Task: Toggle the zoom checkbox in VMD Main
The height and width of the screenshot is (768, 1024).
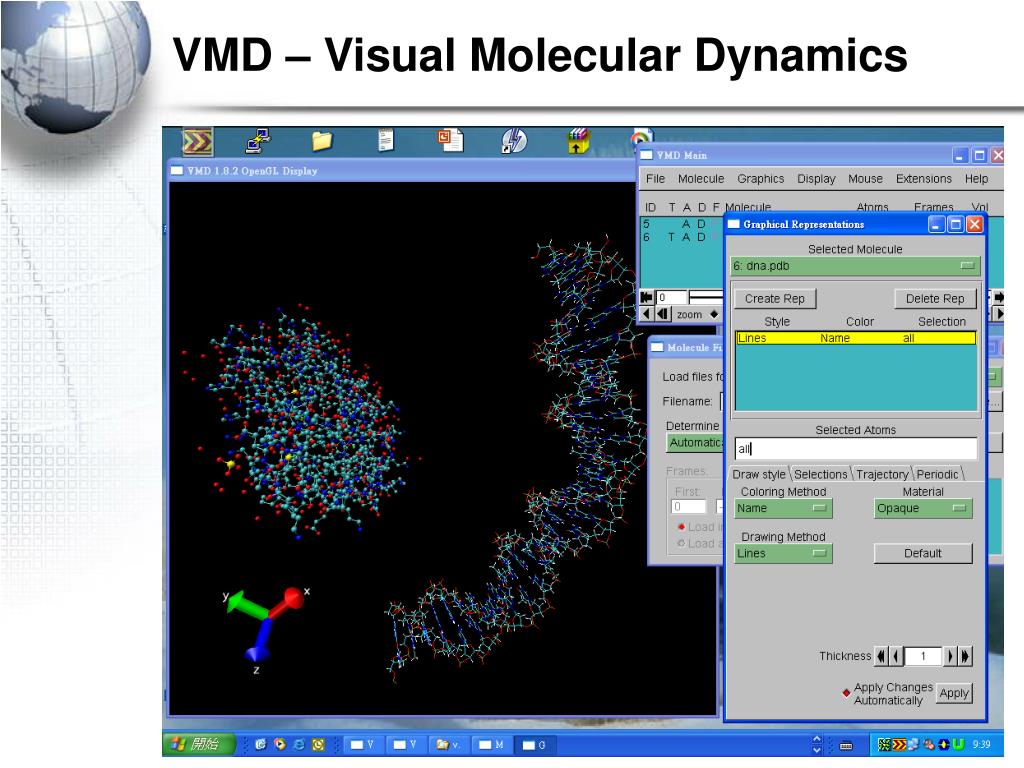Action: tap(714, 314)
